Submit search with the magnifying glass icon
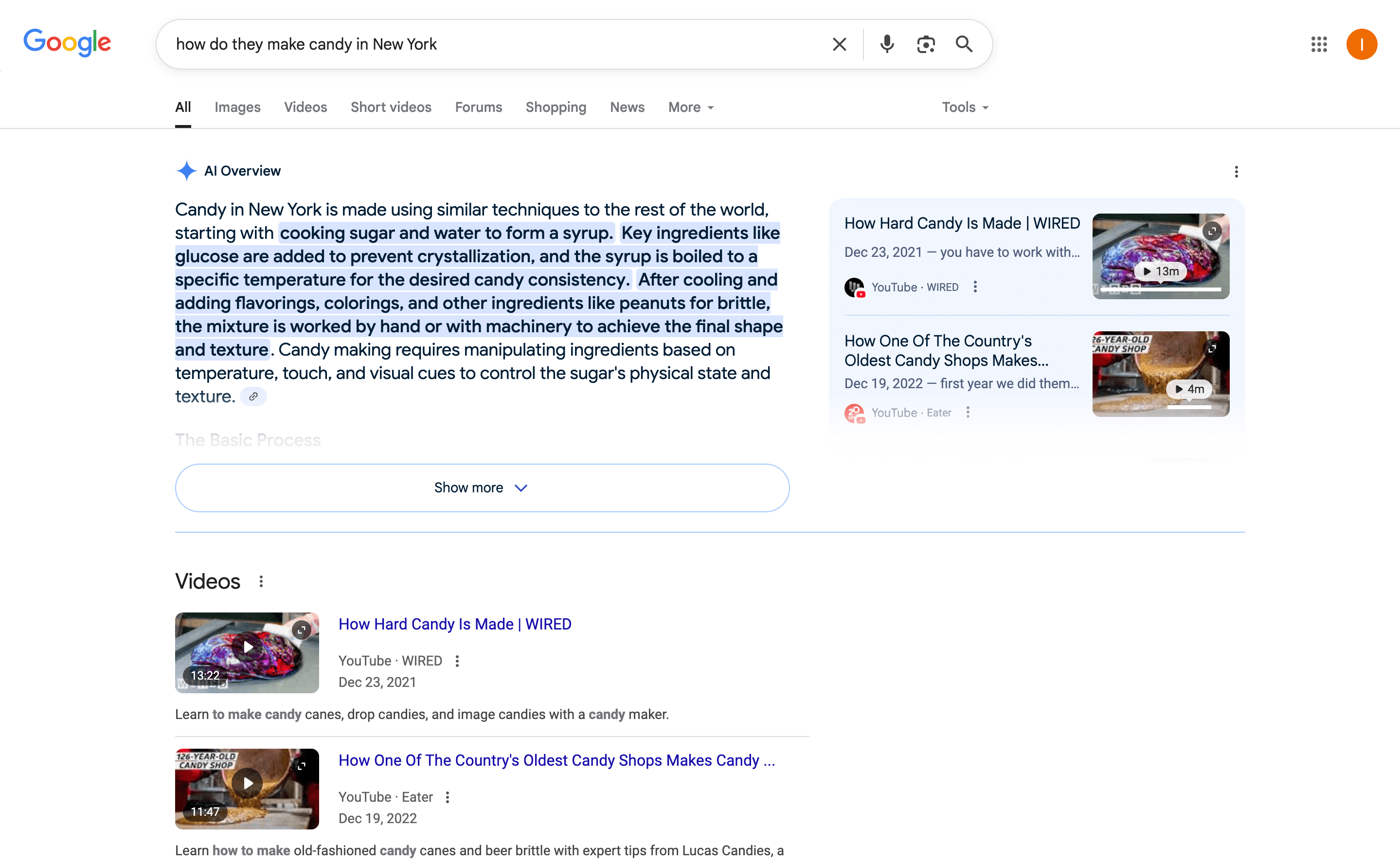Image resolution: width=1400 pixels, height=864 pixels. pos(964,44)
